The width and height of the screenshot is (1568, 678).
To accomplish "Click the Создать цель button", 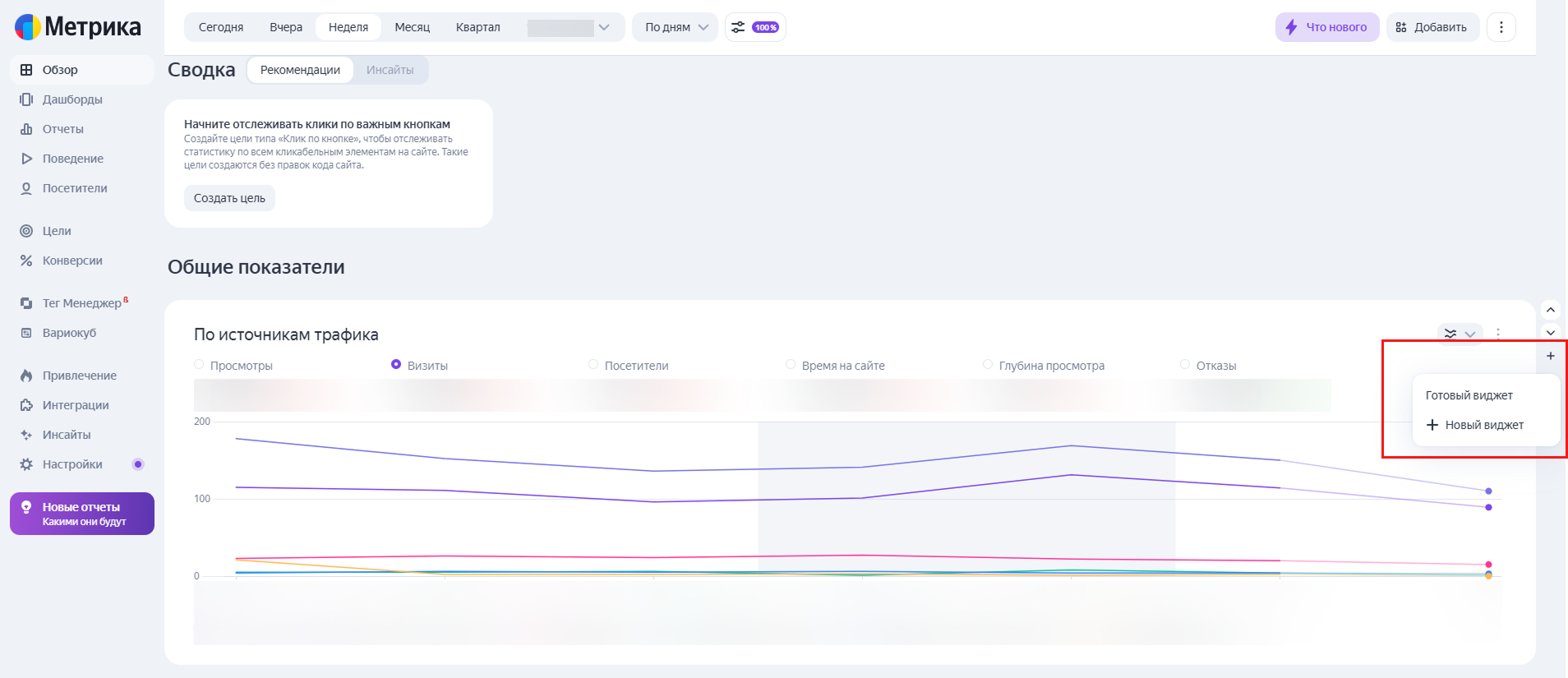I will pyautogui.click(x=229, y=198).
